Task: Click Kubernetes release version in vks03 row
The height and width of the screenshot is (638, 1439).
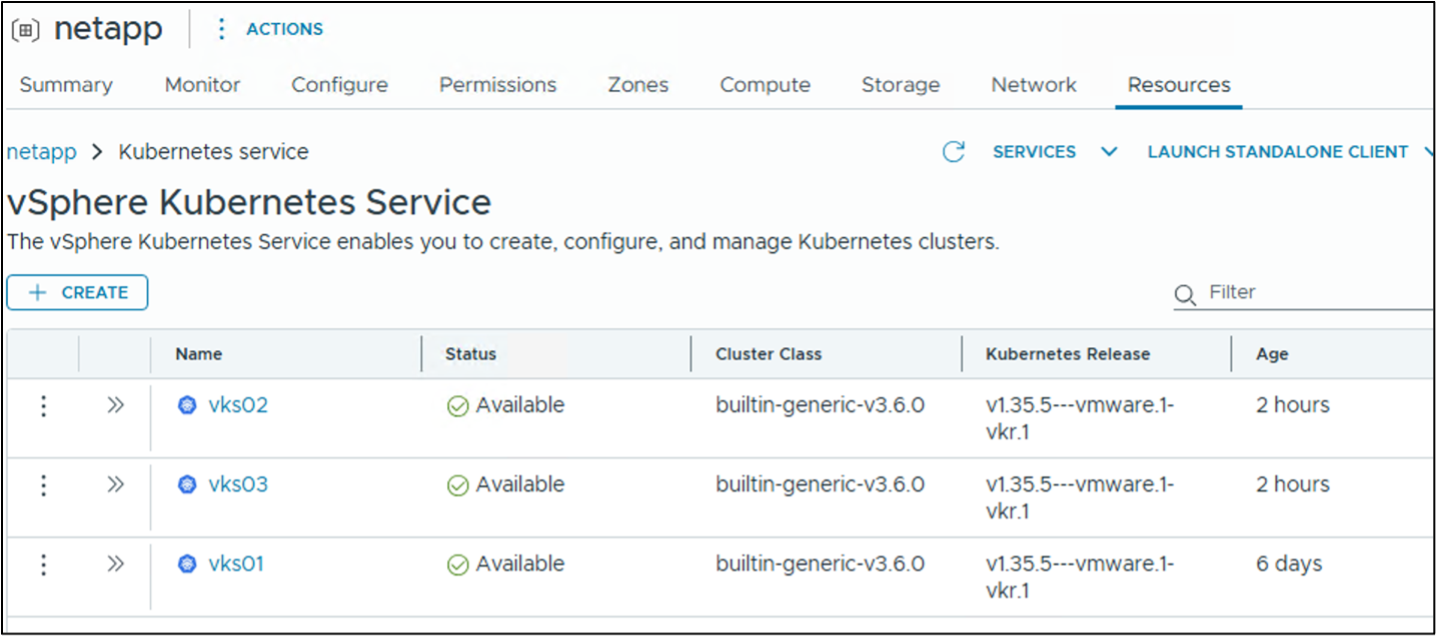Action: pyautogui.click(x=1080, y=498)
